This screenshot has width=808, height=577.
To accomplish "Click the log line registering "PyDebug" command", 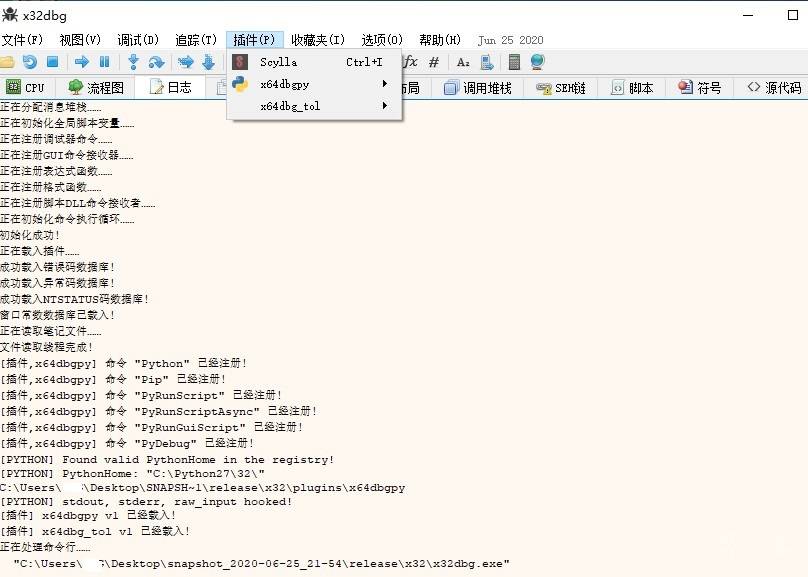I will tap(127, 443).
